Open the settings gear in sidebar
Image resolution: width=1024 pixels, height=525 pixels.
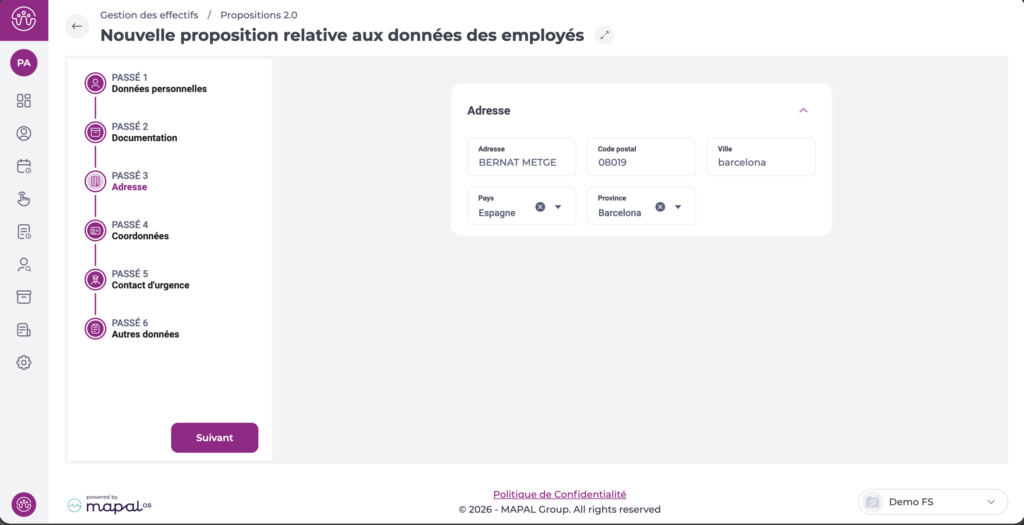tap(24, 362)
